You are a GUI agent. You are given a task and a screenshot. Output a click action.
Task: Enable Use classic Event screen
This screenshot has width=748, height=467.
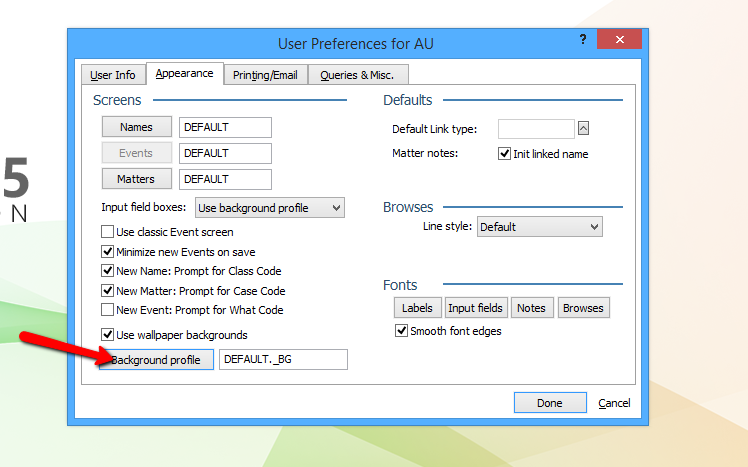pos(107,232)
